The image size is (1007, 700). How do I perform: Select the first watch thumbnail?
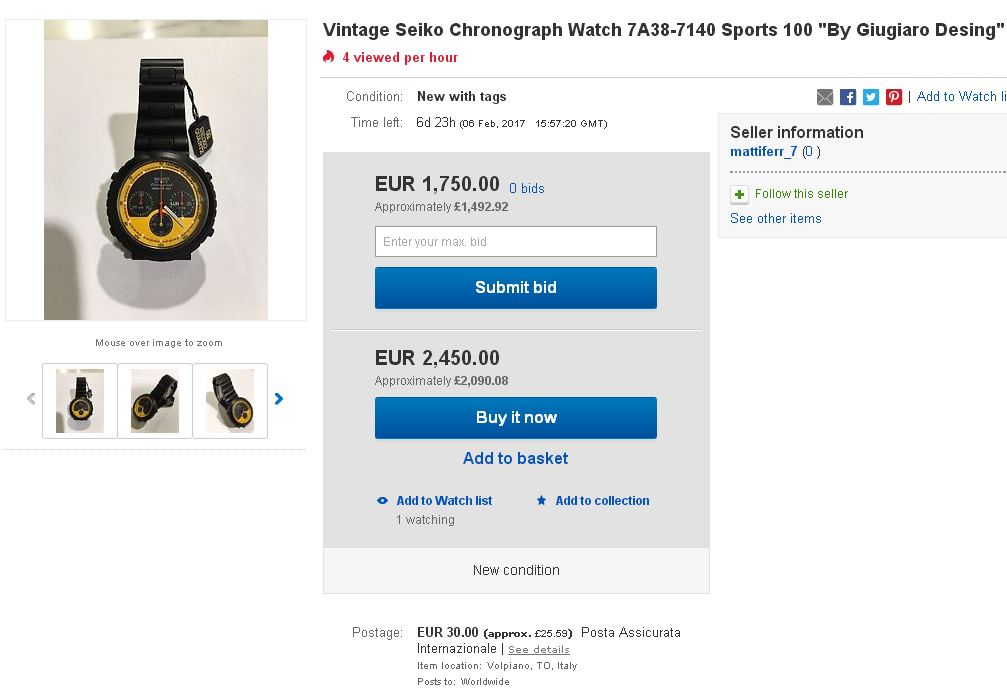[80, 401]
